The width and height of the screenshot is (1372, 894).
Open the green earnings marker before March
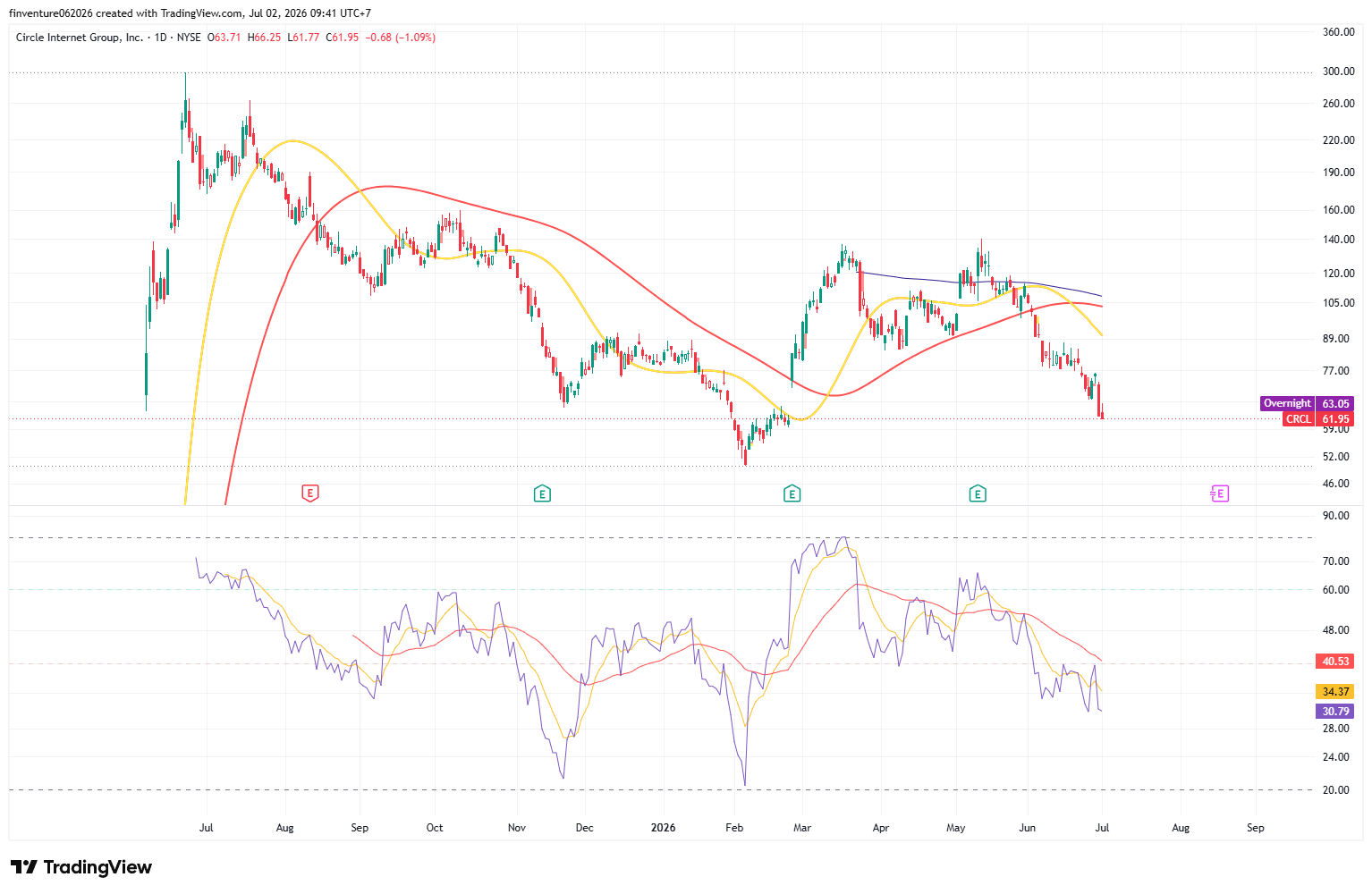792,493
